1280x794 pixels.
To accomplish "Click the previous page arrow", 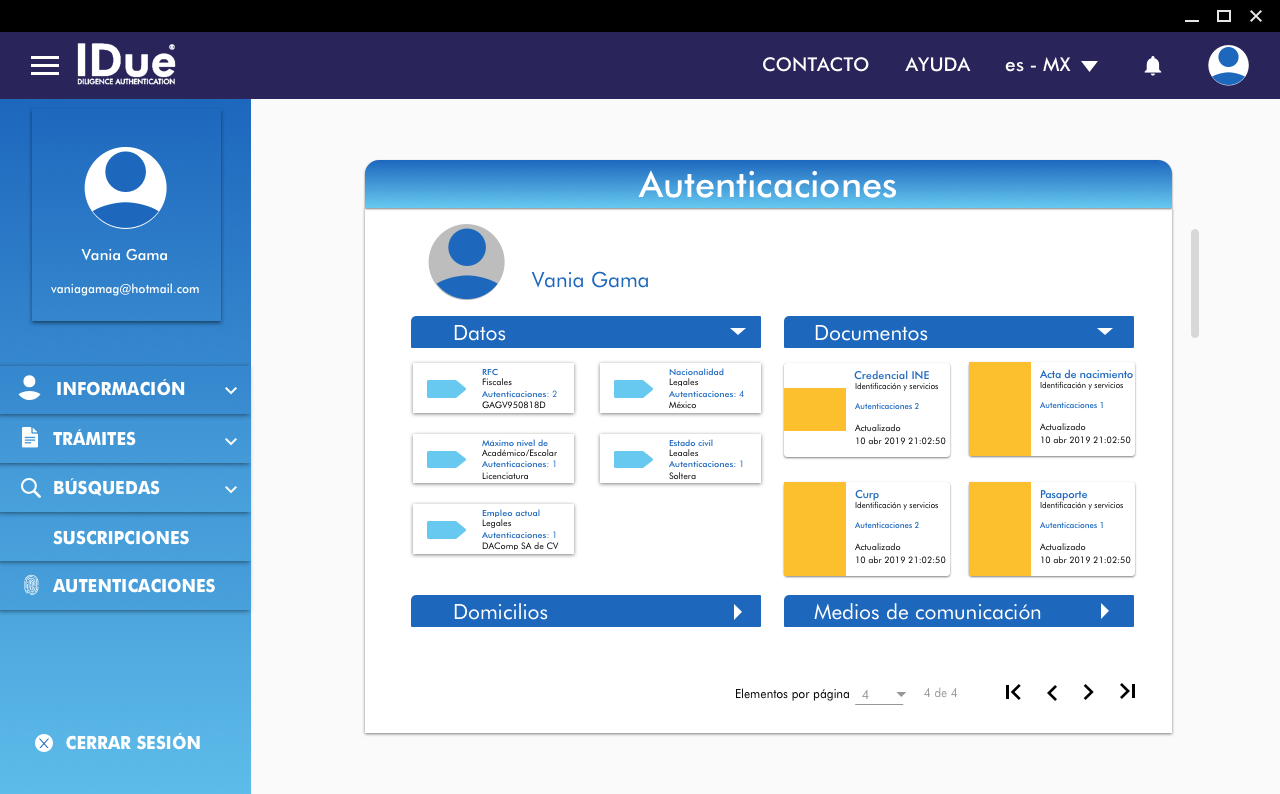I will coord(1052,692).
